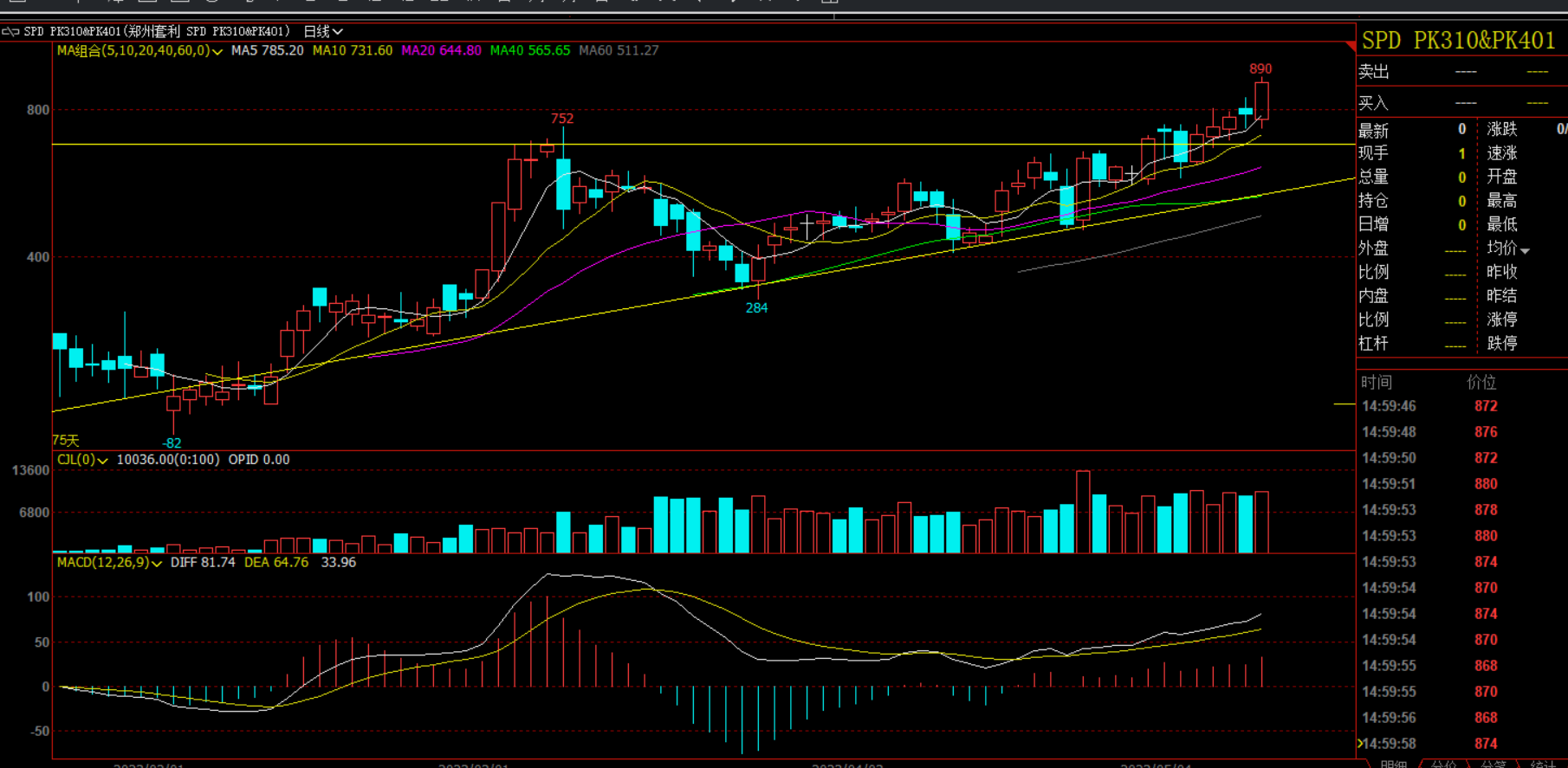The width and height of the screenshot is (1568, 768).
Task: Open the 日线 period dropdown
Action: click(x=323, y=32)
